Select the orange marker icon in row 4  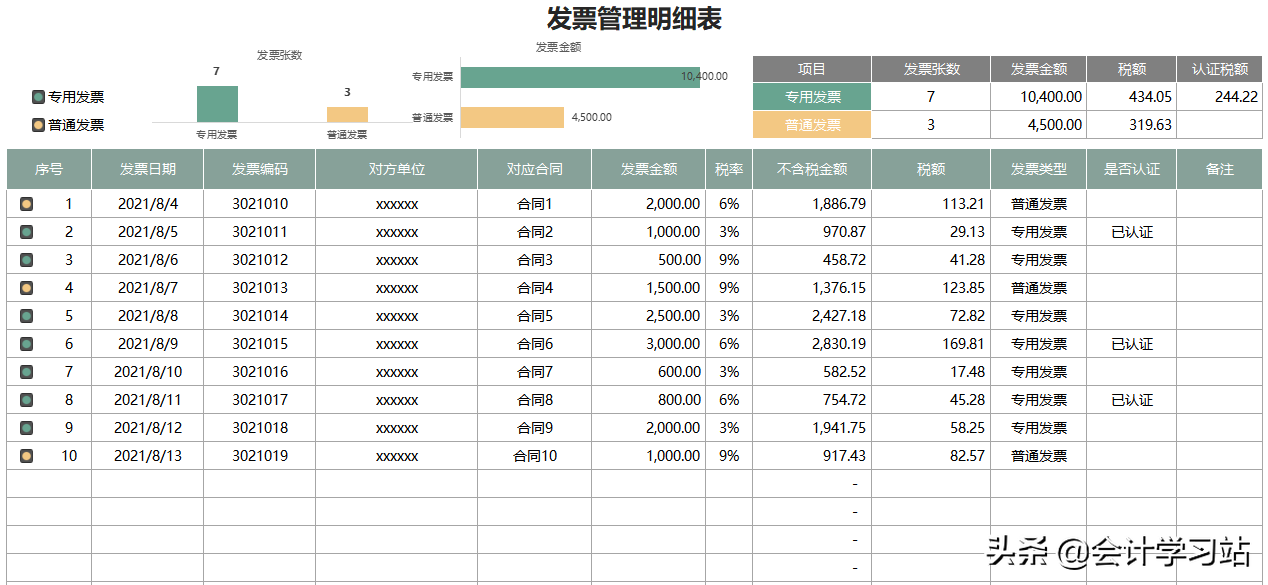tap(26, 288)
